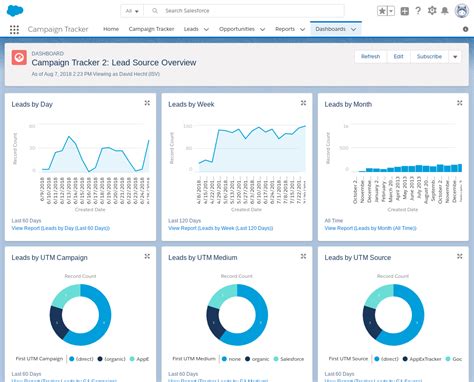Click the (direct) legend swatch in UTM Campaign
Viewport: 474px width, 382px height.
pyautogui.click(x=72, y=359)
